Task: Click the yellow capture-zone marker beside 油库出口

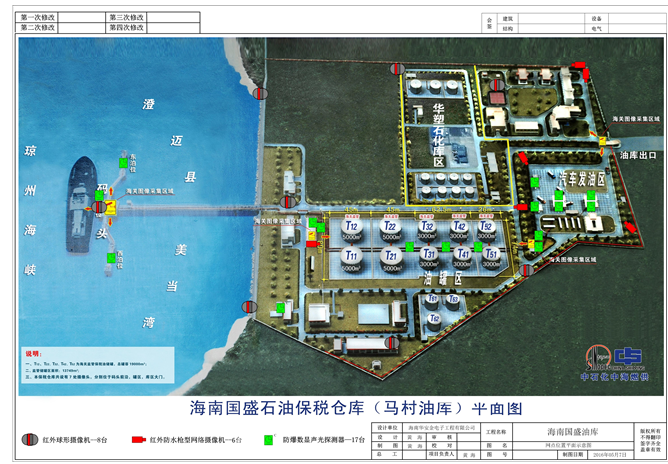Action: (602, 141)
